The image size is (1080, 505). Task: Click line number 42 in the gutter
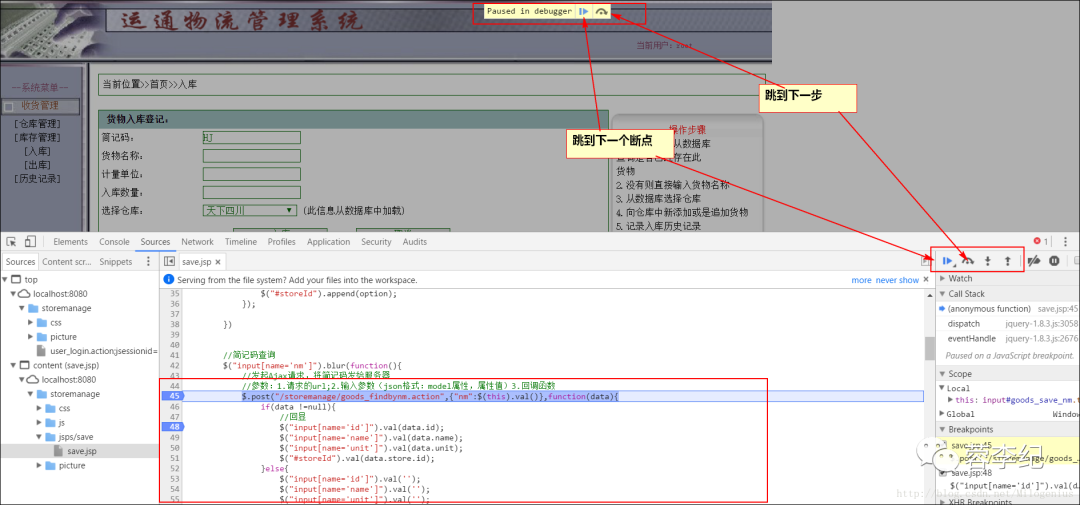[174, 365]
